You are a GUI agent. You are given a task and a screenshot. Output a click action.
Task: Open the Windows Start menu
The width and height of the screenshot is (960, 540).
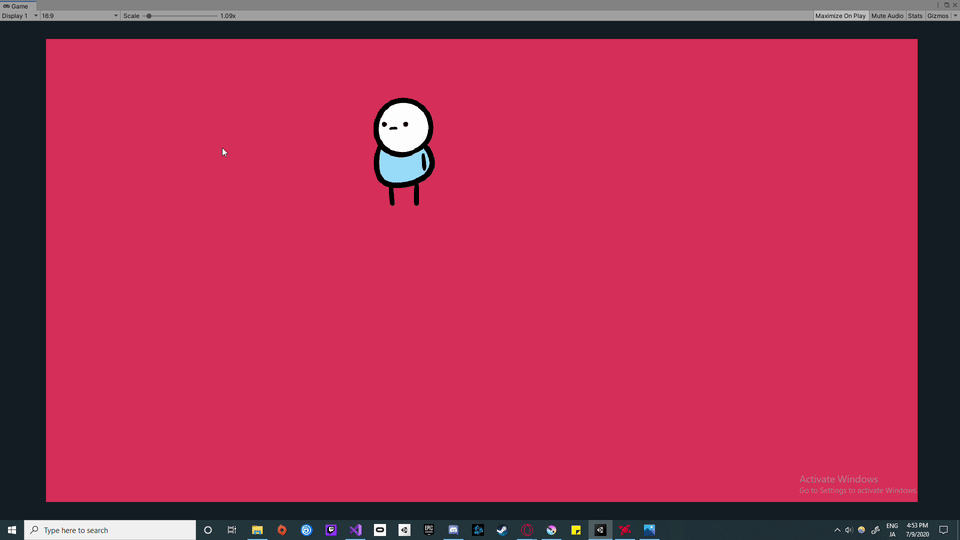tap(12, 530)
